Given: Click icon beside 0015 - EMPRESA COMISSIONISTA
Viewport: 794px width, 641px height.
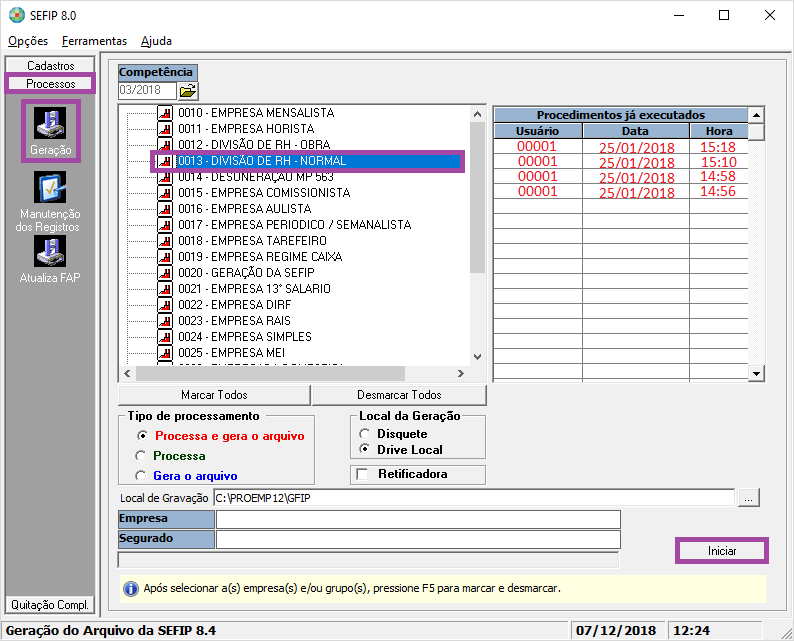Looking at the screenshot, I should coord(165,193).
